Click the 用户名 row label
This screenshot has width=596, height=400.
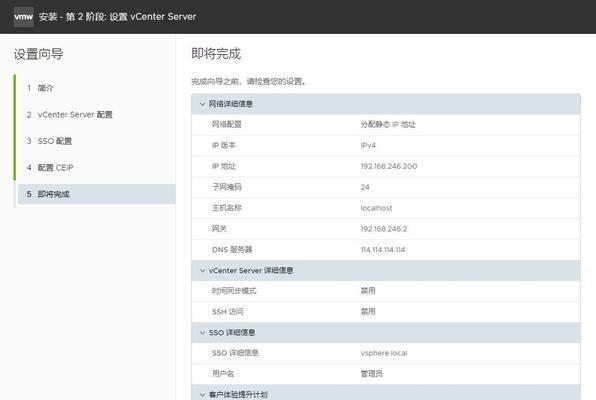tap(223, 374)
